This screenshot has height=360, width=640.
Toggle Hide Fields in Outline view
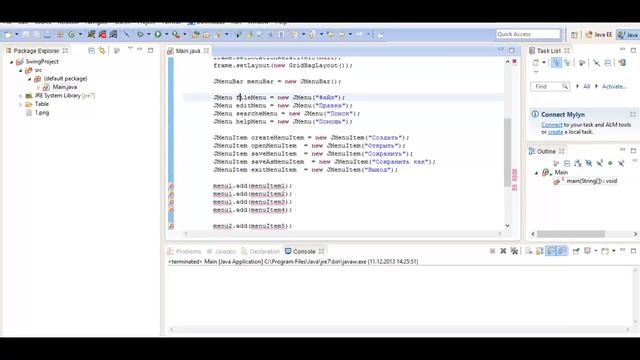[589, 163]
